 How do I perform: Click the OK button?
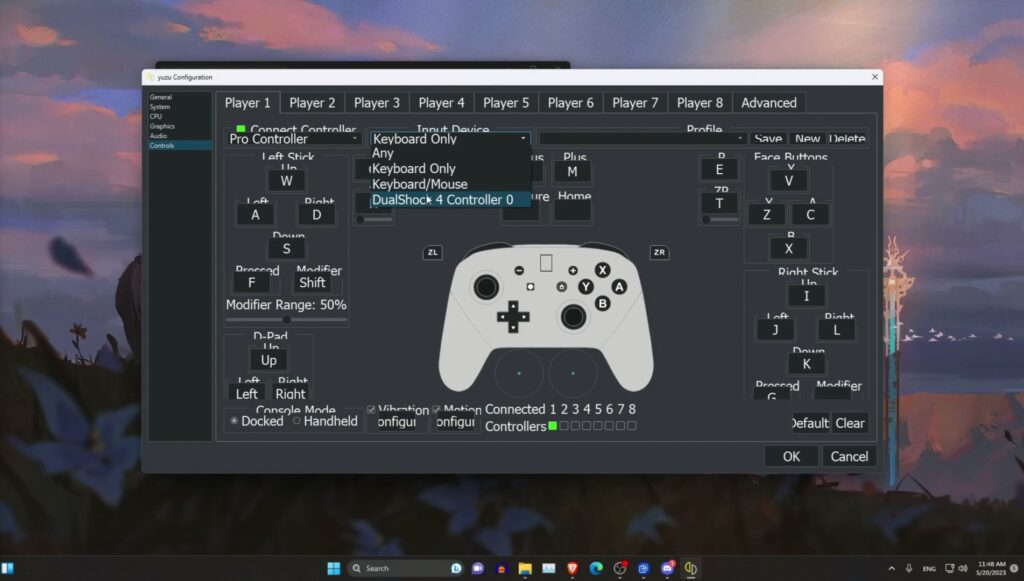pos(791,456)
